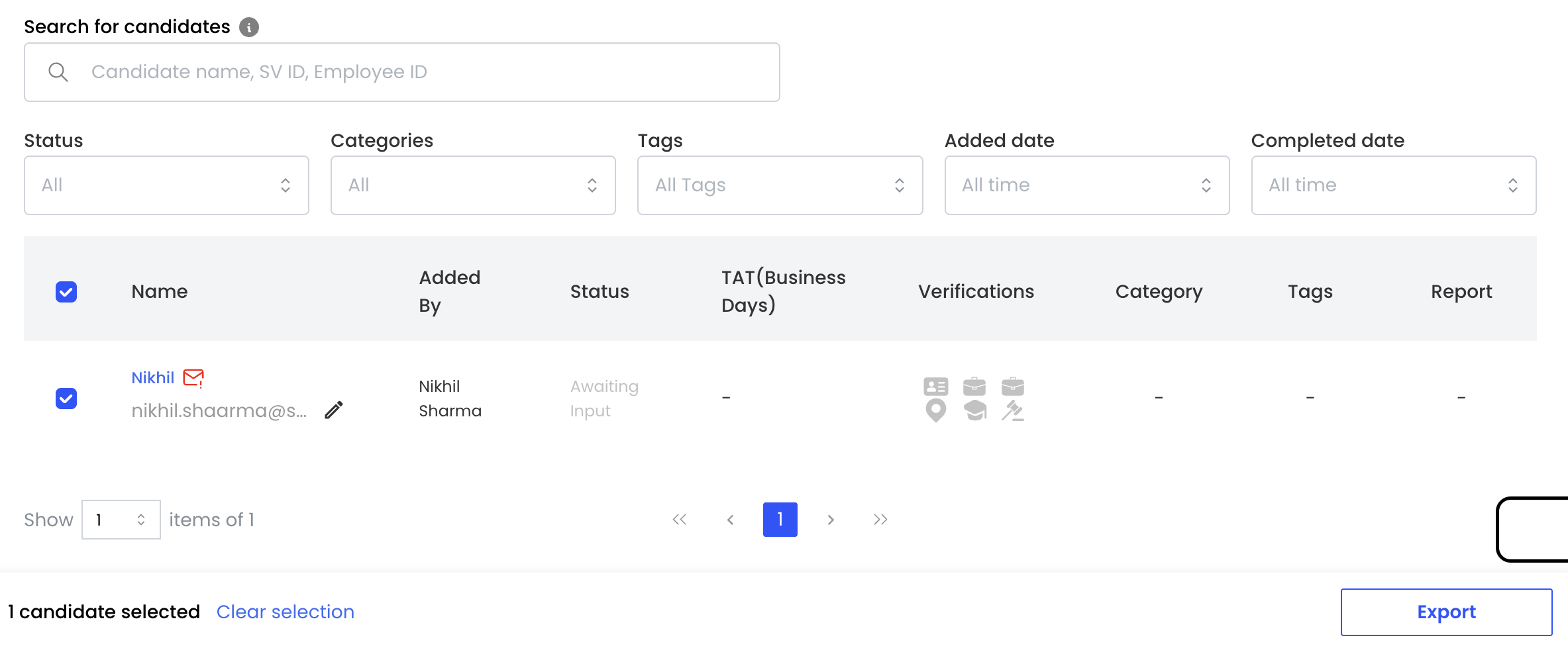
Task: Click the Clear selection link
Action: click(x=286, y=612)
